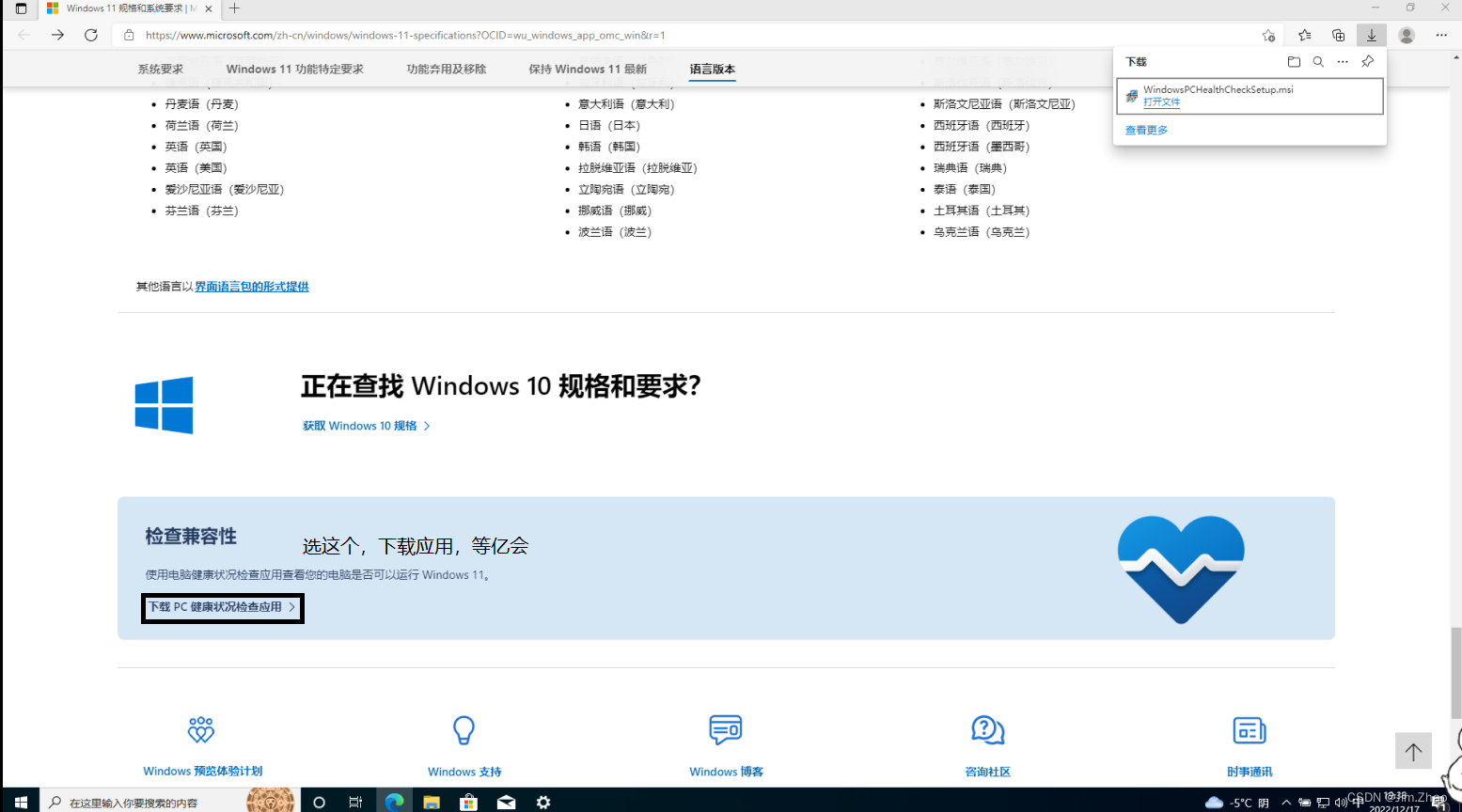Click the browser forward arrow
The height and width of the screenshot is (812, 1462).
[57, 35]
